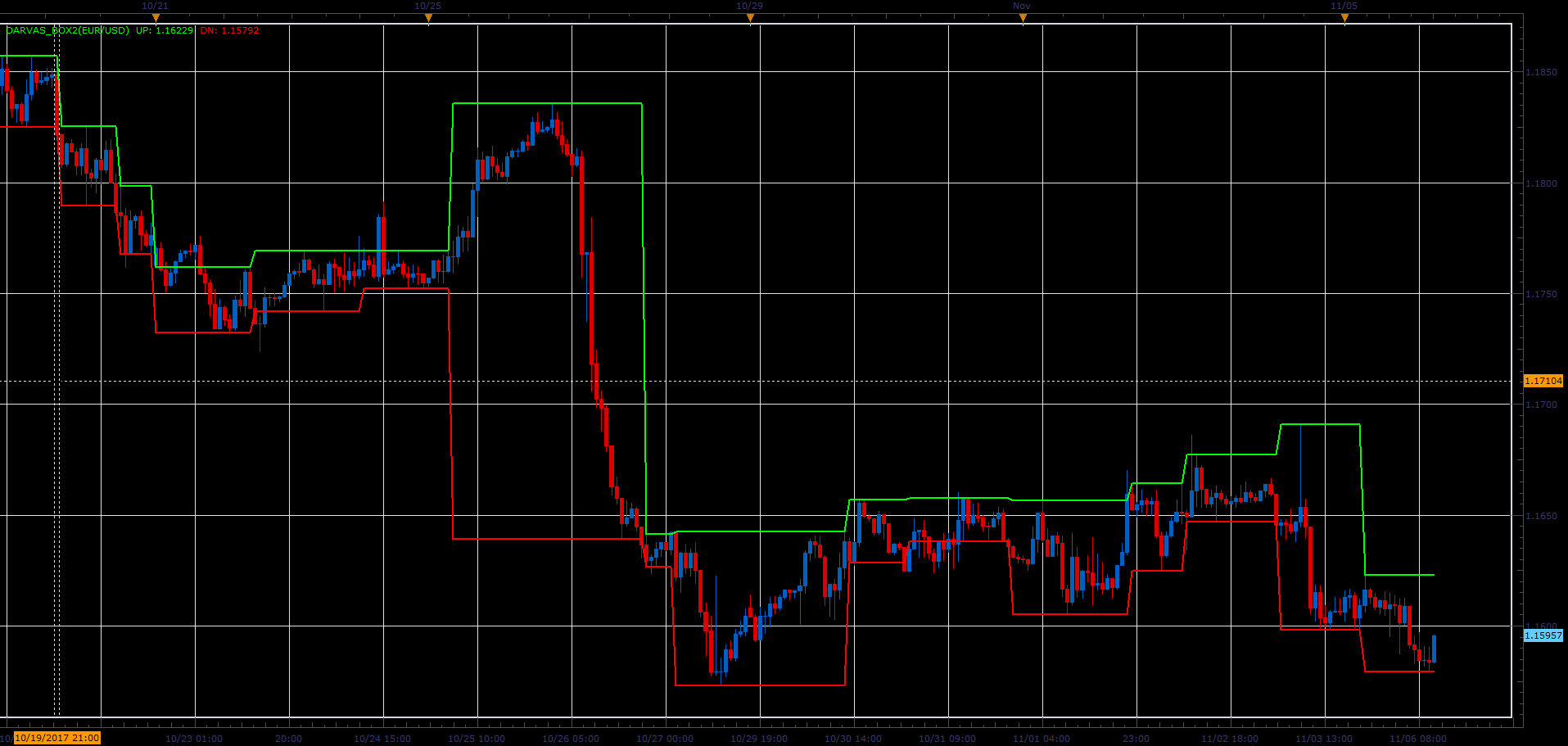Click the 10/29 19:00 time axis label
Viewport: 1568px width, 746px height.
(x=759, y=739)
